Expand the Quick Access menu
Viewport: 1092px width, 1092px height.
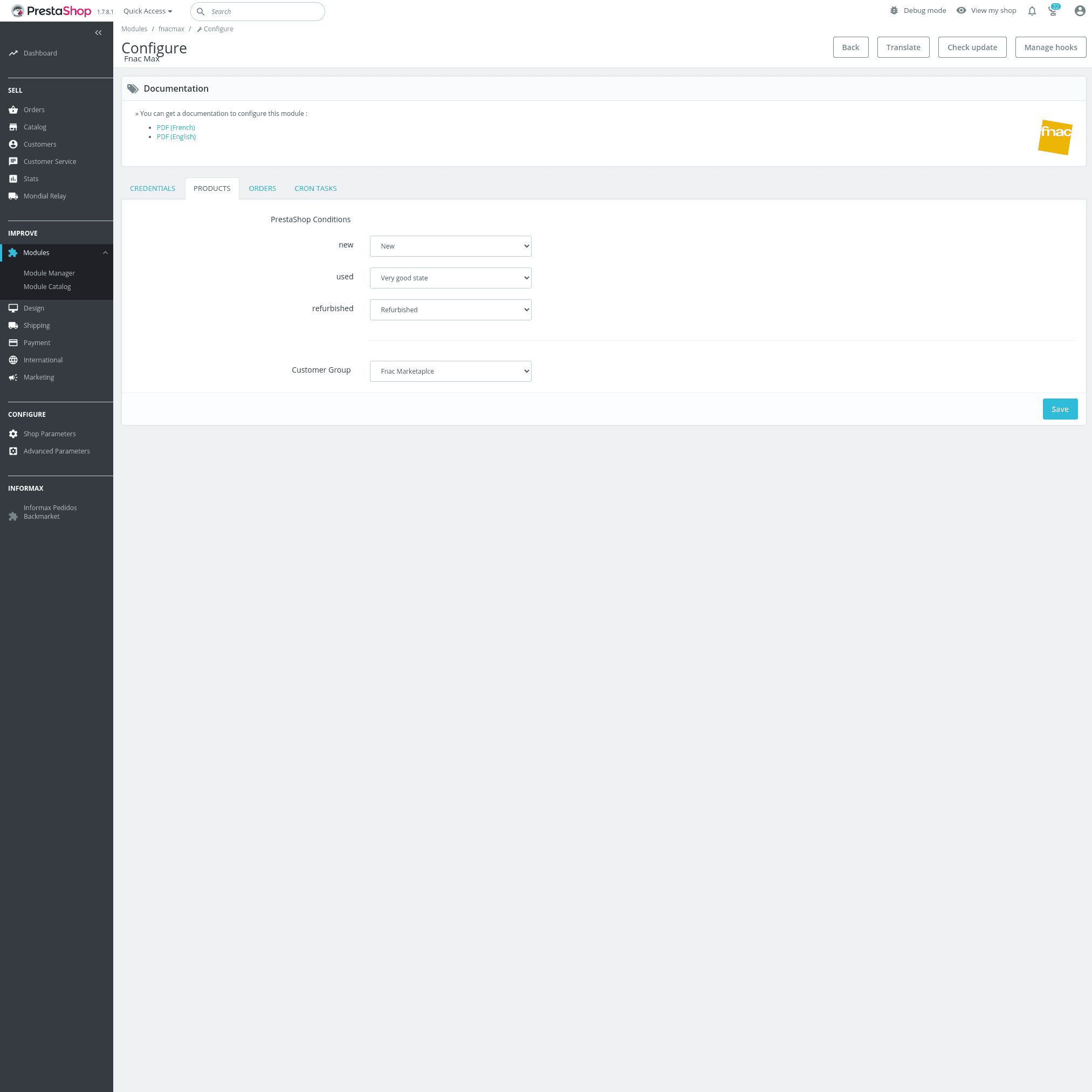pyautogui.click(x=148, y=11)
